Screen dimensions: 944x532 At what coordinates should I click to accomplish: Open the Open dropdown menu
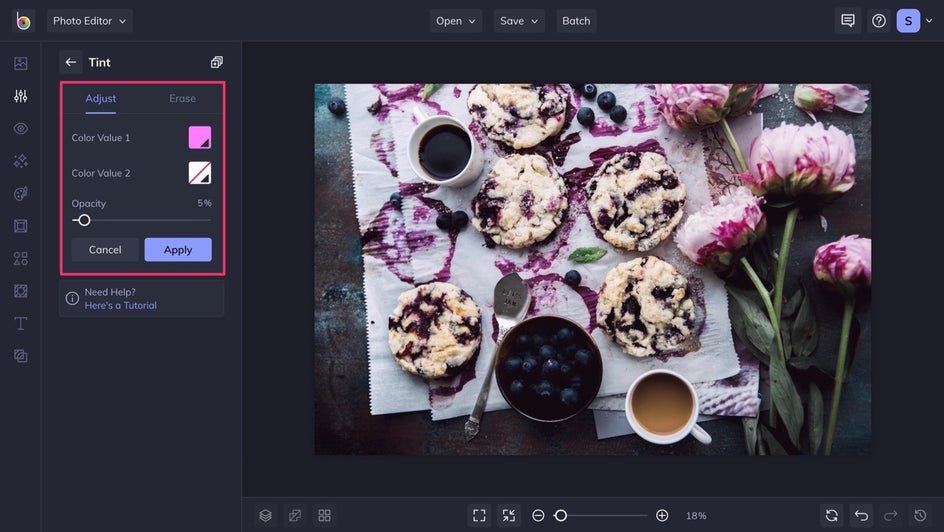coord(456,21)
